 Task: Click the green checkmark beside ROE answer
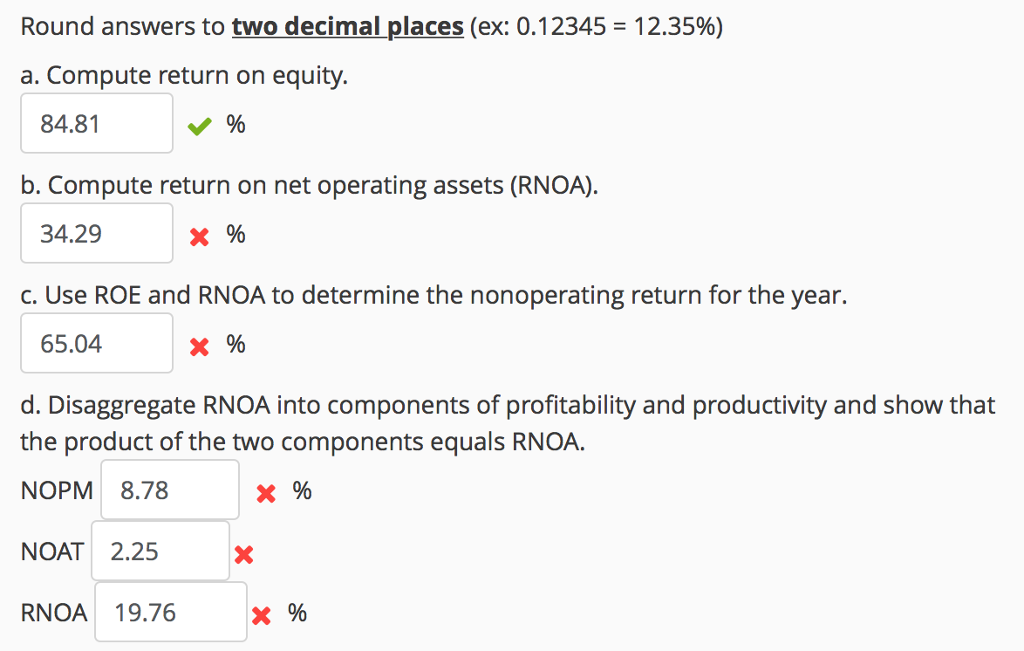click(x=198, y=125)
